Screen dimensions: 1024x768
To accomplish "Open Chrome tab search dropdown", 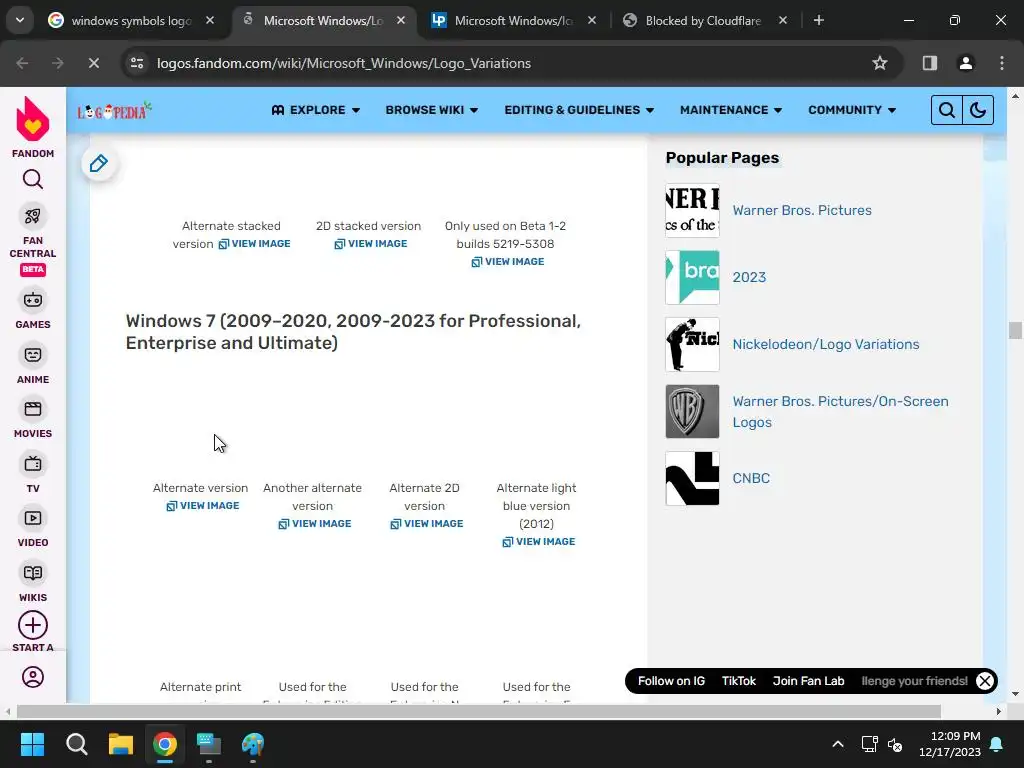I will point(20,20).
